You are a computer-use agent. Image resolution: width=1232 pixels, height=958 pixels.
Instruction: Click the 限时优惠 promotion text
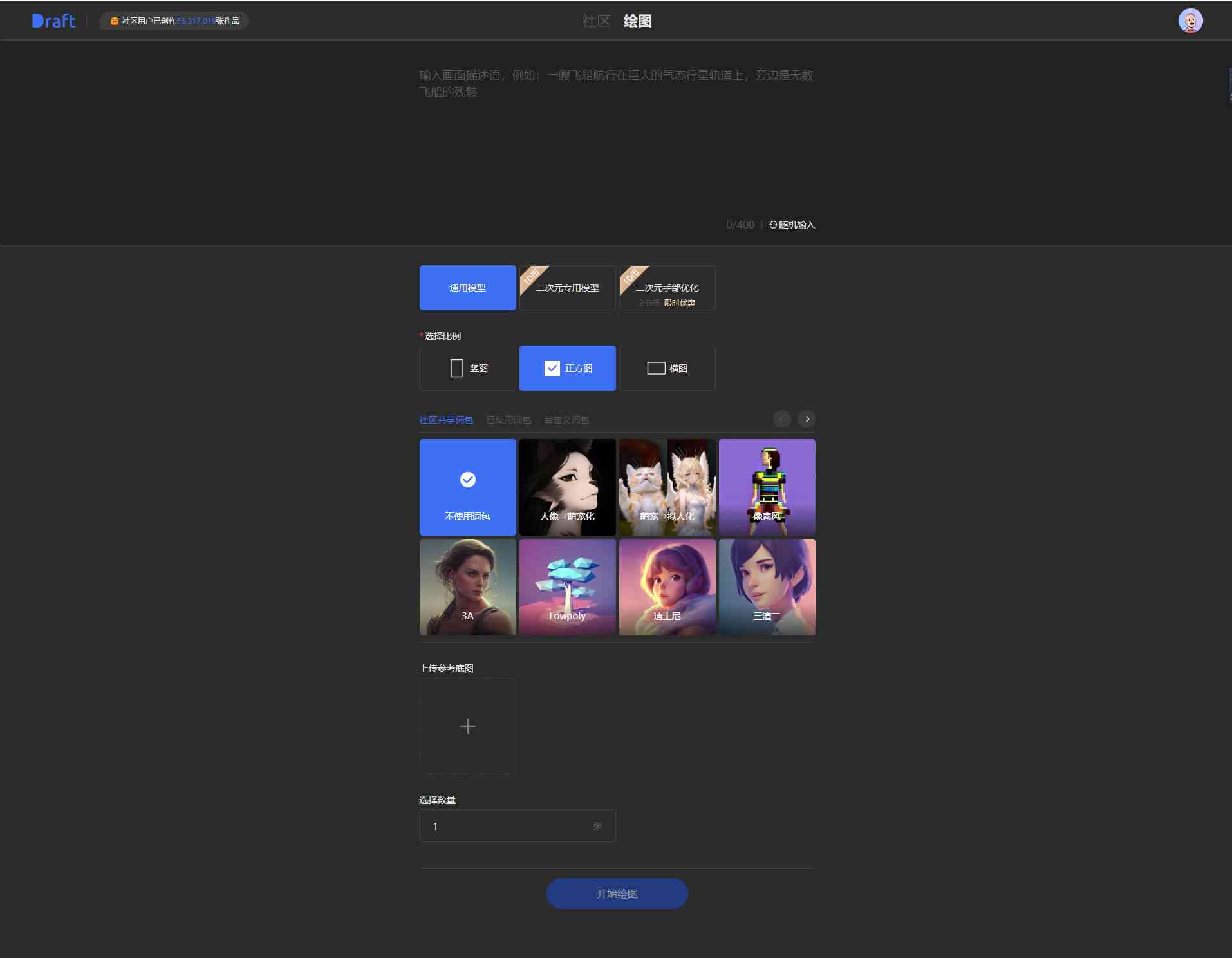[680, 303]
